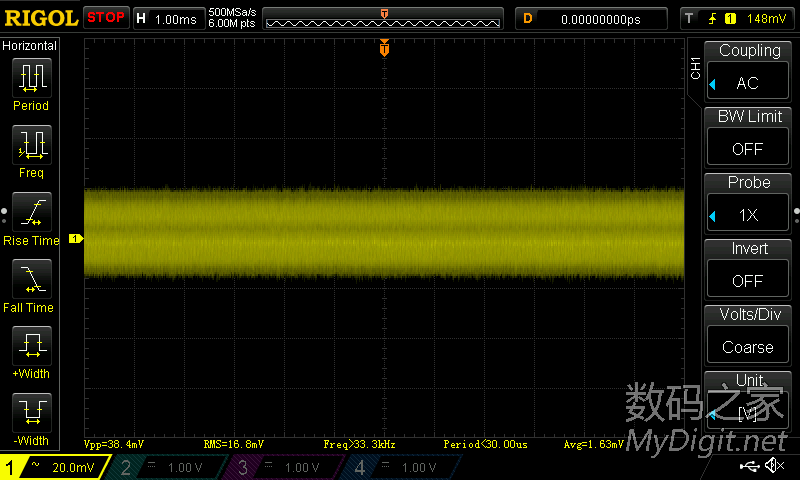Select the -Width measurement icon
The width and height of the screenshot is (800, 480).
pos(32,412)
